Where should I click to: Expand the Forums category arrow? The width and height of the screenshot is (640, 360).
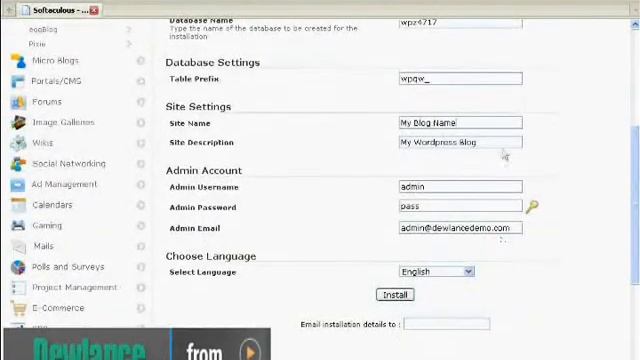point(141,102)
